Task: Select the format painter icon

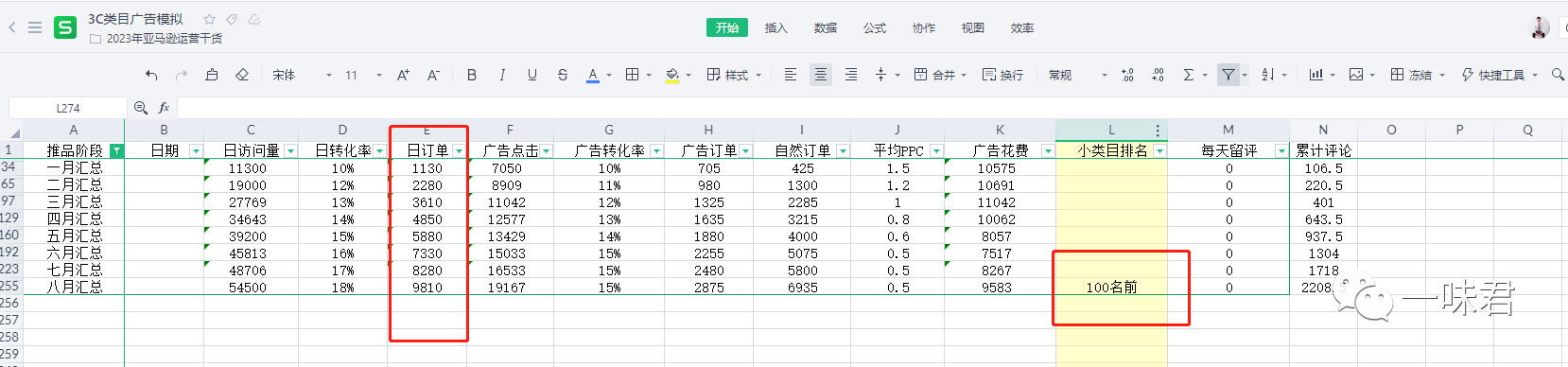Action: pyautogui.click(x=212, y=75)
